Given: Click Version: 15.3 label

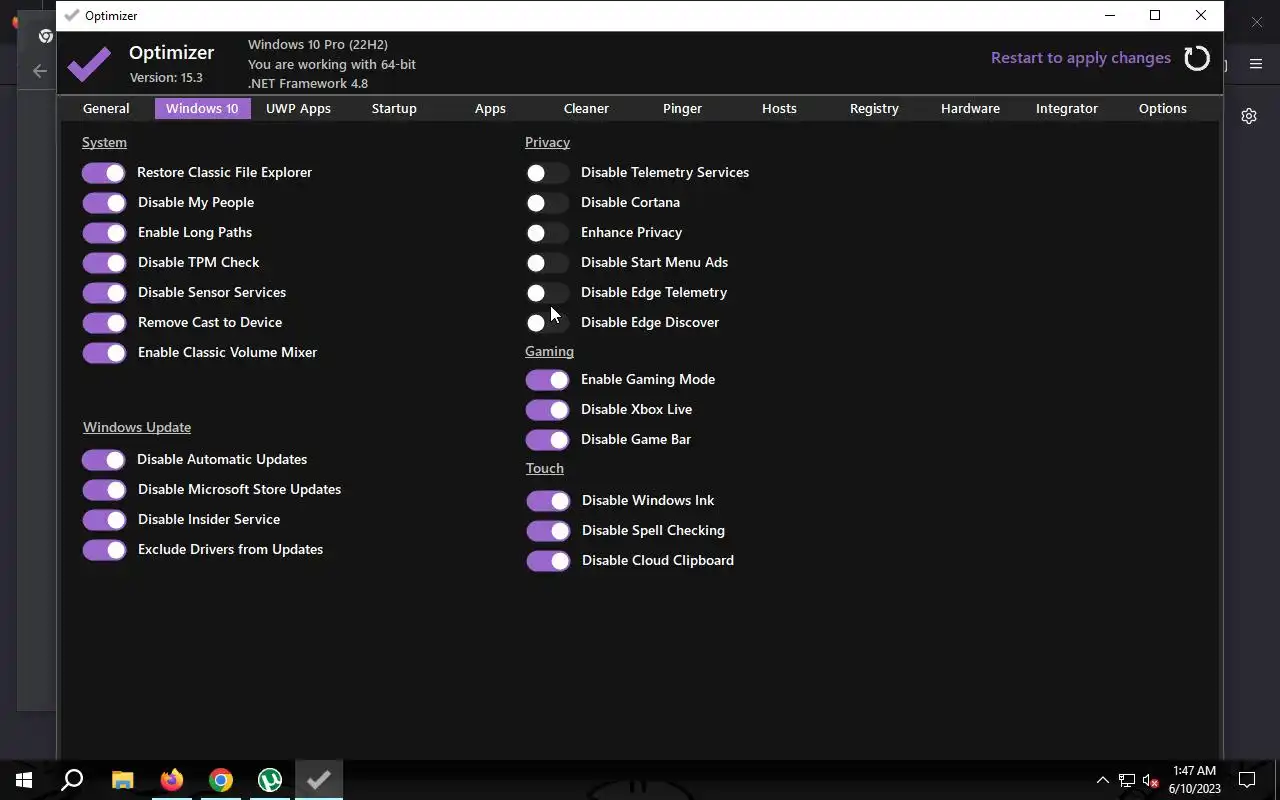Looking at the screenshot, I should (x=166, y=77).
